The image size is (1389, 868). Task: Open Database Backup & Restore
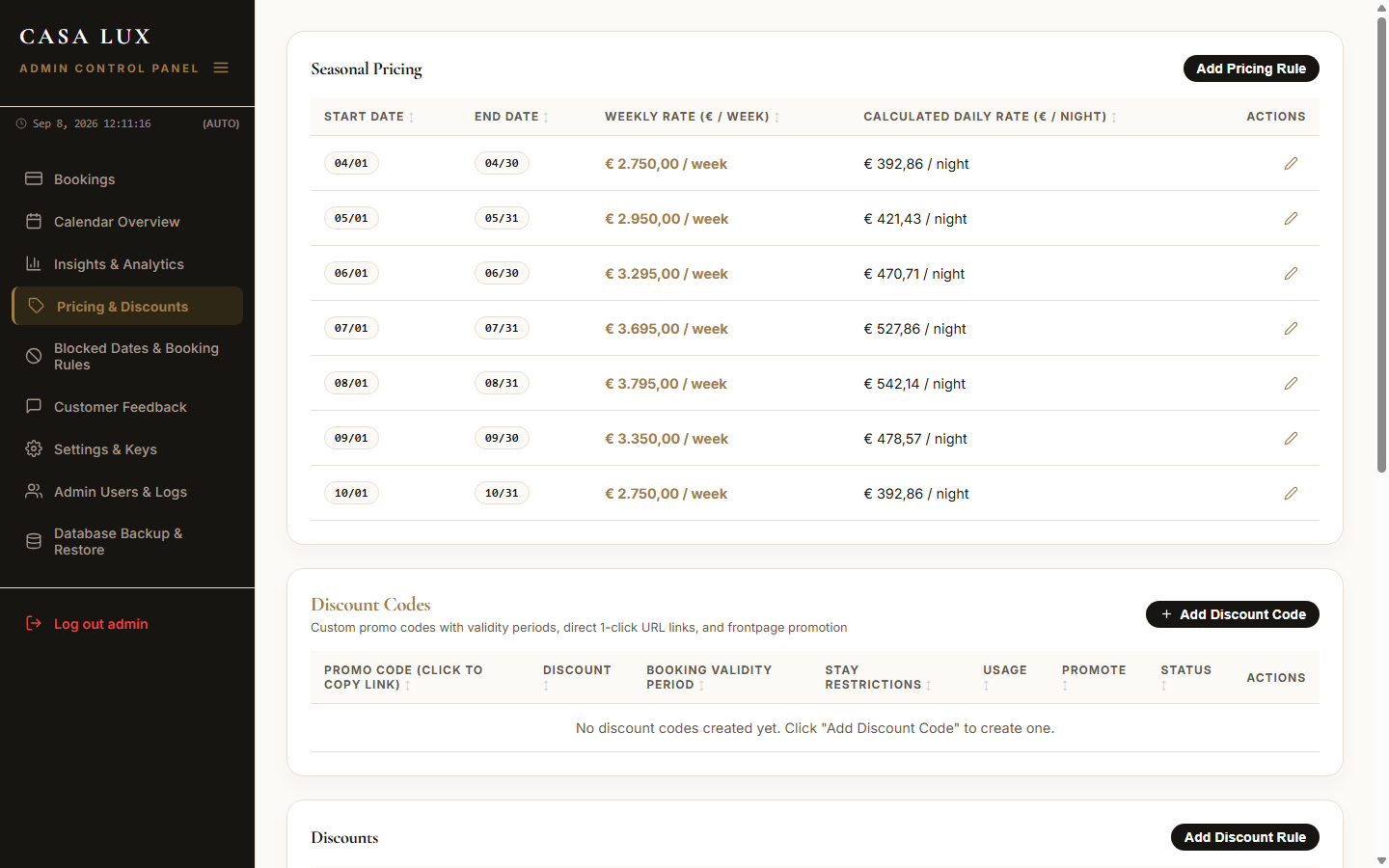(x=127, y=541)
